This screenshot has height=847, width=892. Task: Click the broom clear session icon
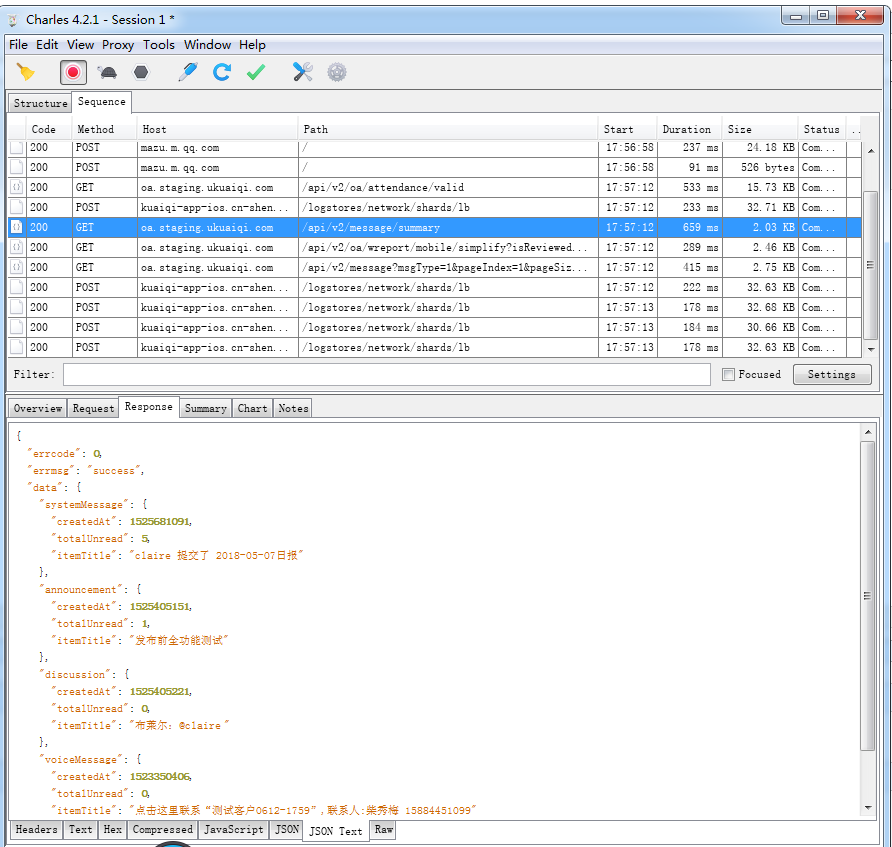[x=26, y=72]
